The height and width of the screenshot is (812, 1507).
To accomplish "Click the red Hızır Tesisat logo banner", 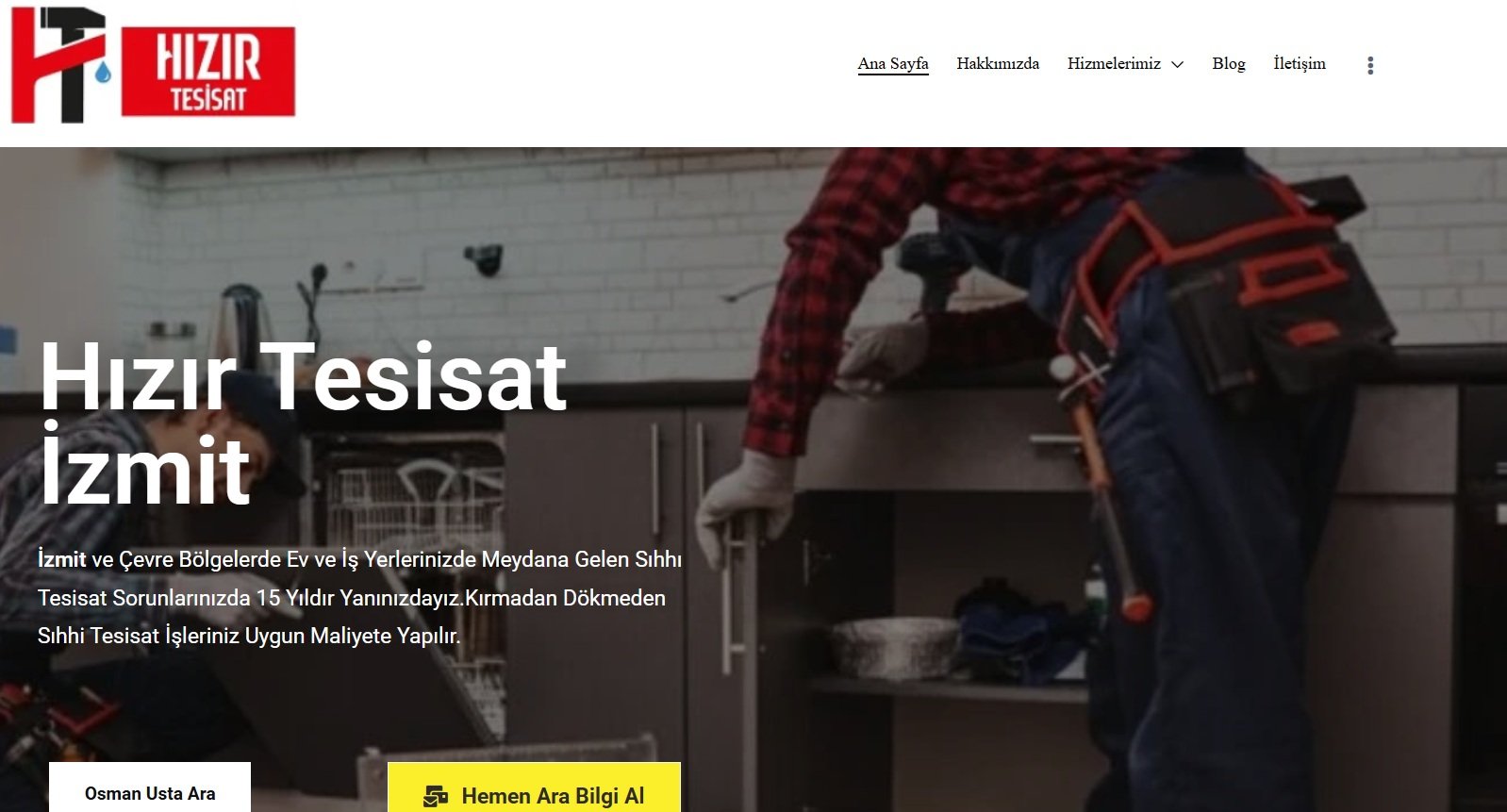I will tap(208, 72).
